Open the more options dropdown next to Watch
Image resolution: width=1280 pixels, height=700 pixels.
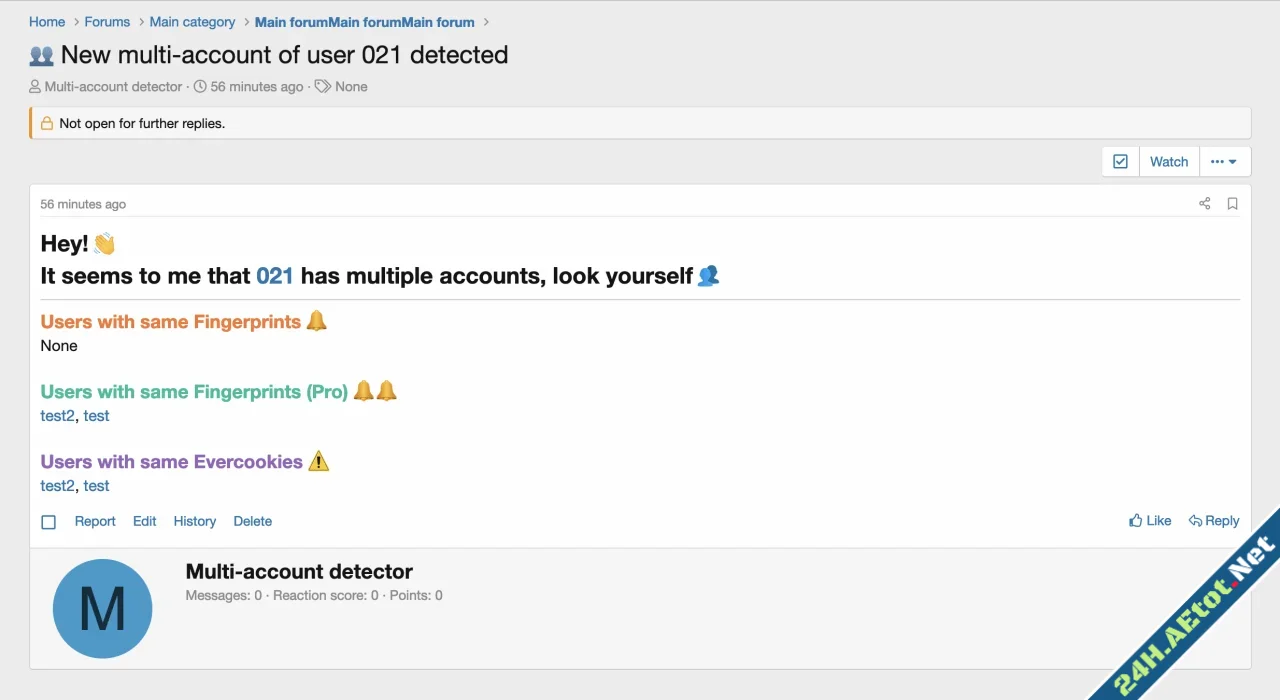pyautogui.click(x=1224, y=161)
